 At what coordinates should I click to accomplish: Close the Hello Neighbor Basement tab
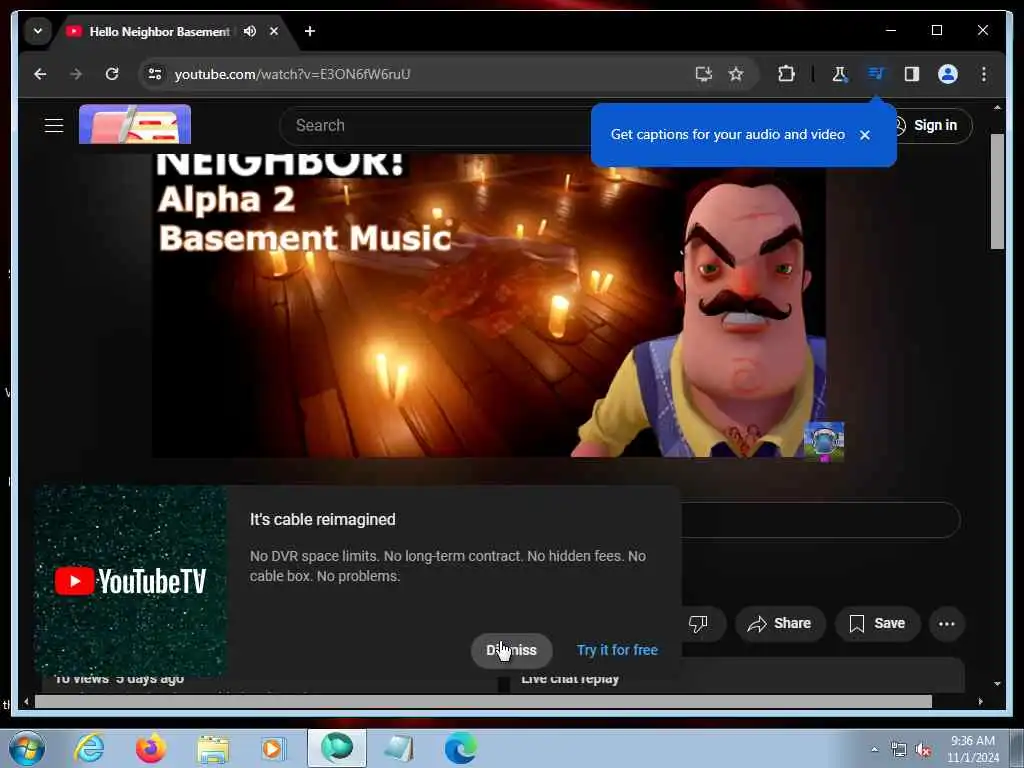tap(274, 31)
